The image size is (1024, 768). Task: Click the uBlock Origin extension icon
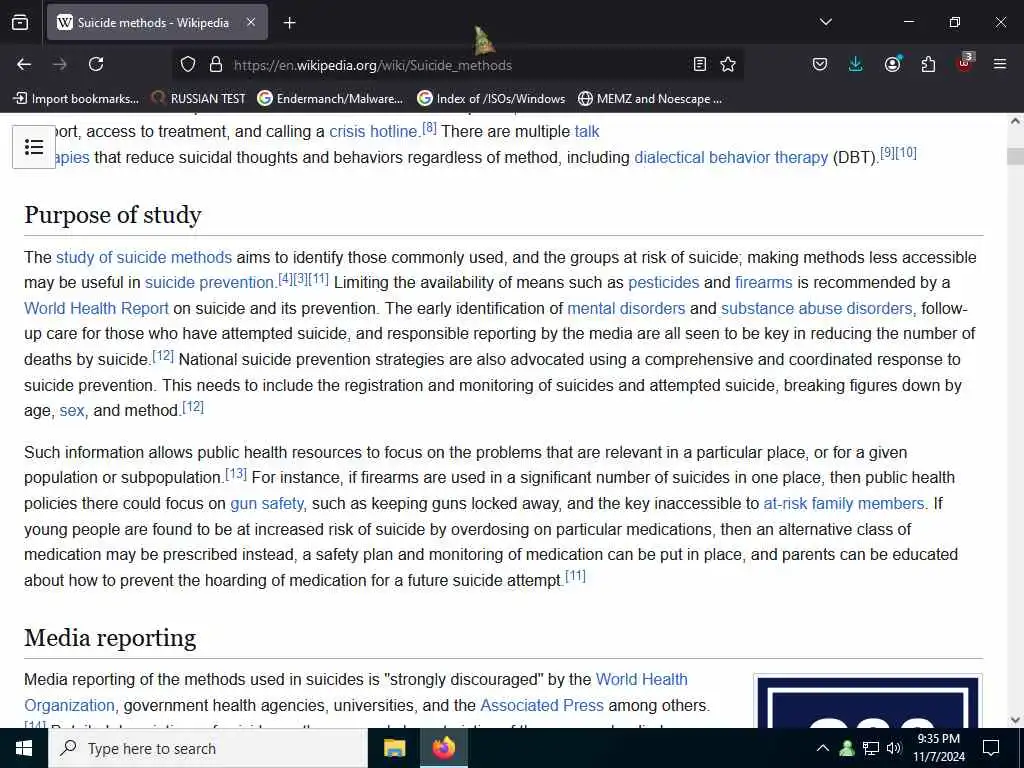click(965, 63)
